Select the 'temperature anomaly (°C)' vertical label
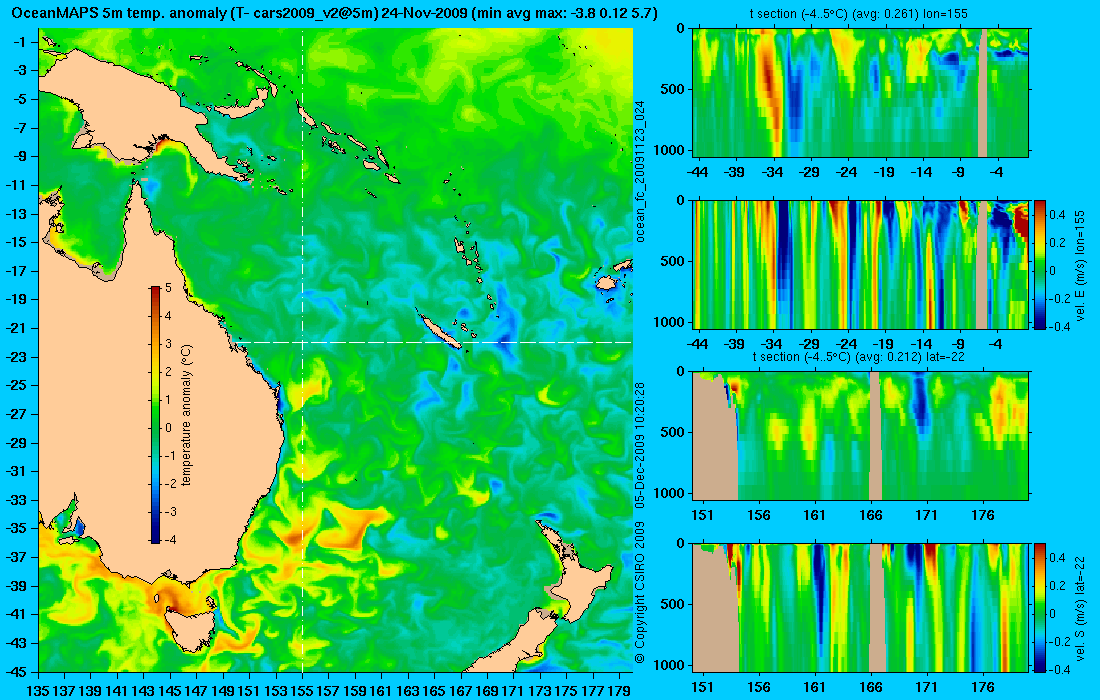The width and height of the screenshot is (1100, 700). coord(187,415)
